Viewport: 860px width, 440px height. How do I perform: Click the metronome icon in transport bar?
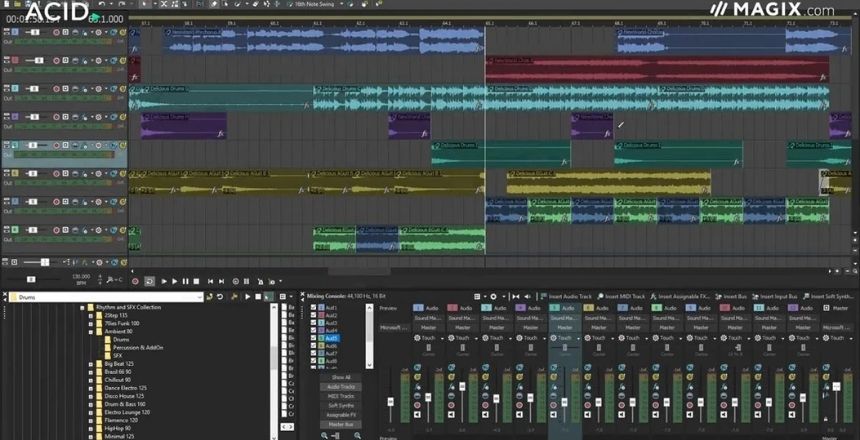click(x=260, y=281)
